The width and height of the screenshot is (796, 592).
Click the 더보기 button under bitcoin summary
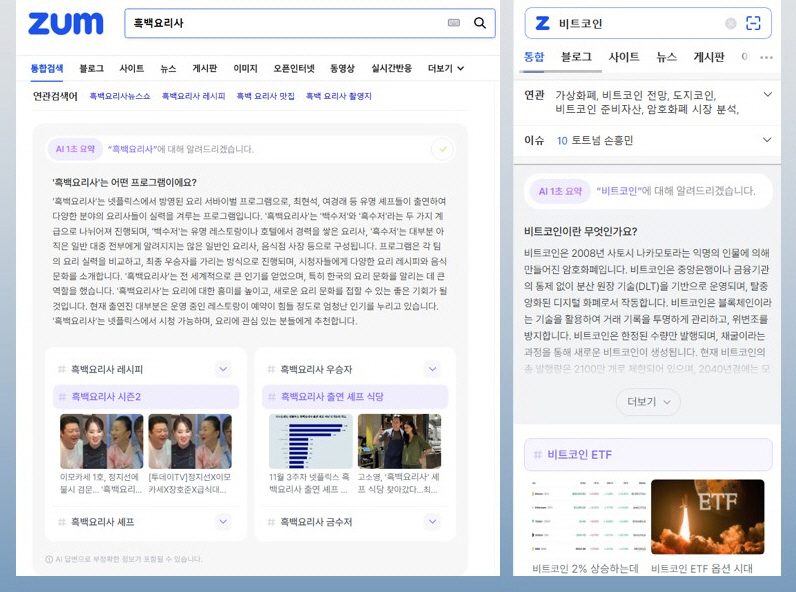648,402
